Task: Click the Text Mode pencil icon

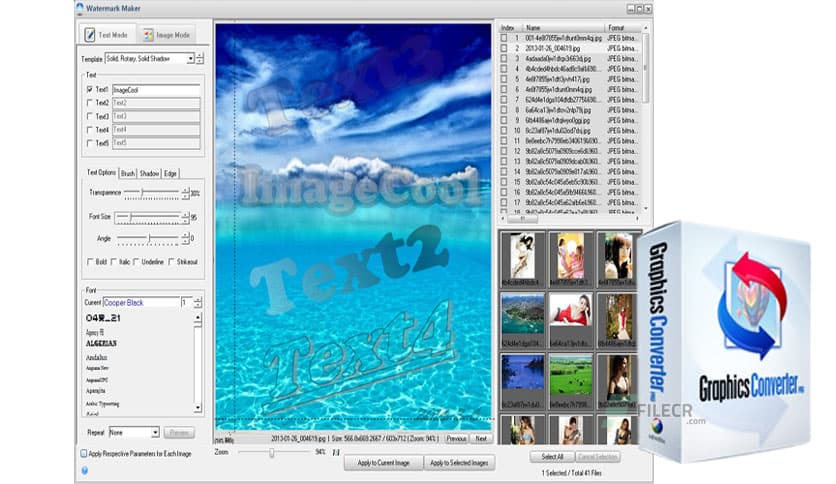Action: tap(90, 35)
